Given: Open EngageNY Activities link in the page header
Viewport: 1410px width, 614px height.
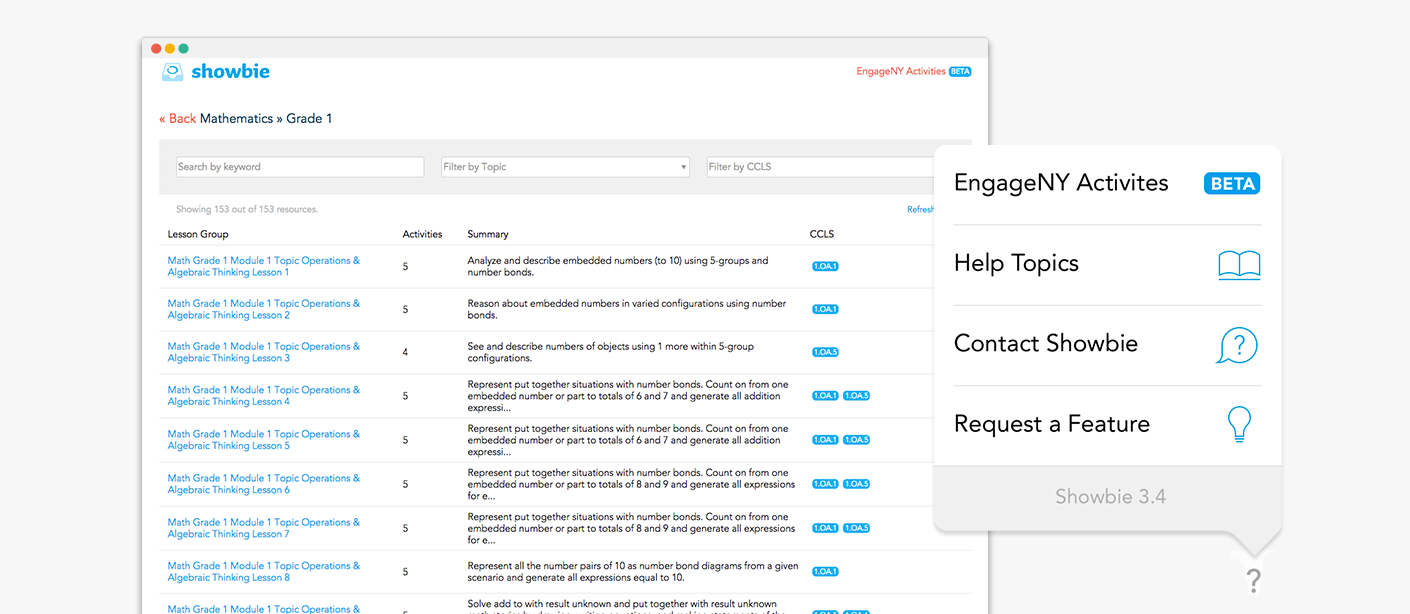Looking at the screenshot, I should [x=901, y=72].
